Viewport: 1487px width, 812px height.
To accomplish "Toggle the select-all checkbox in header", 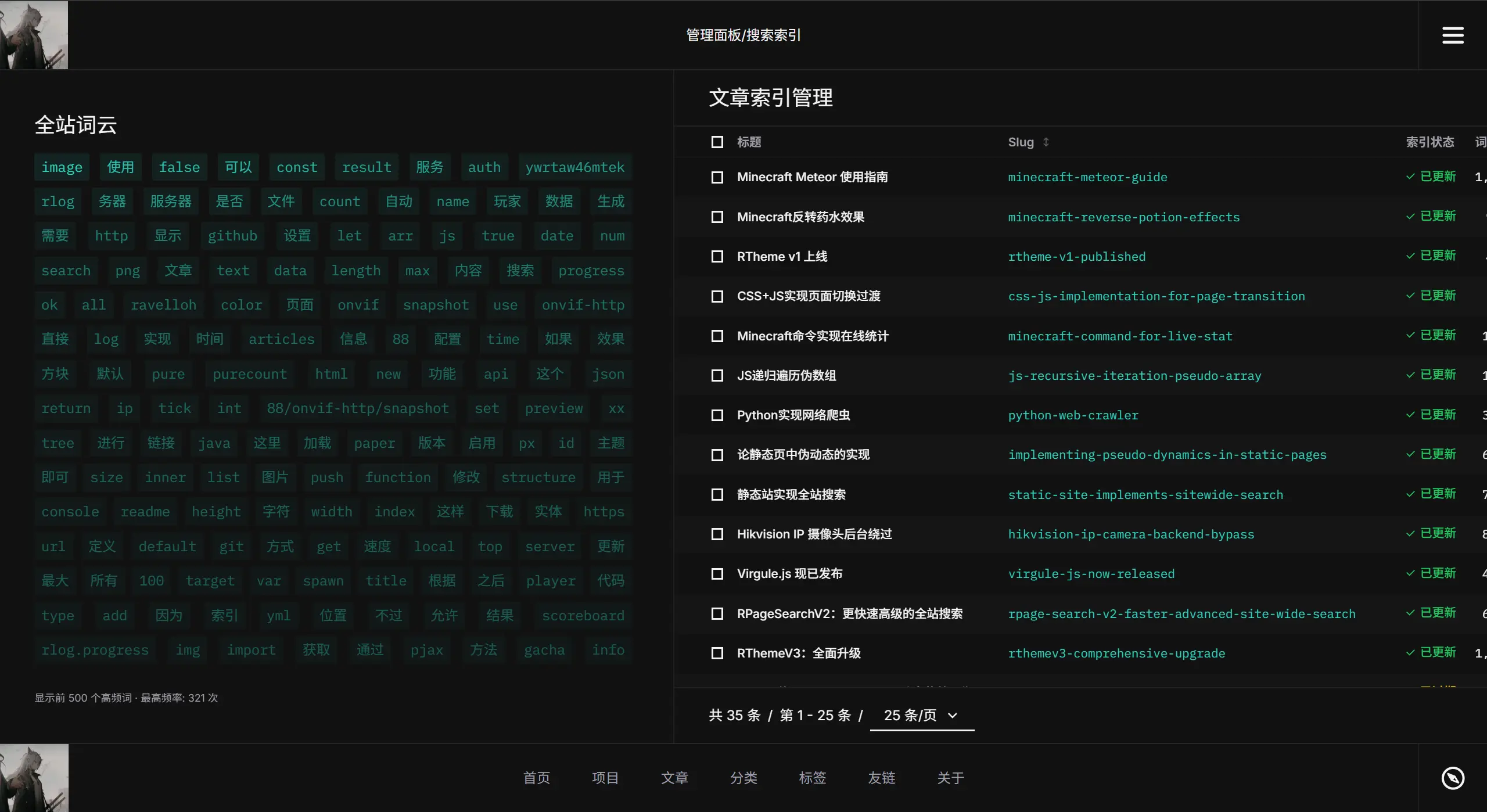I will point(717,142).
